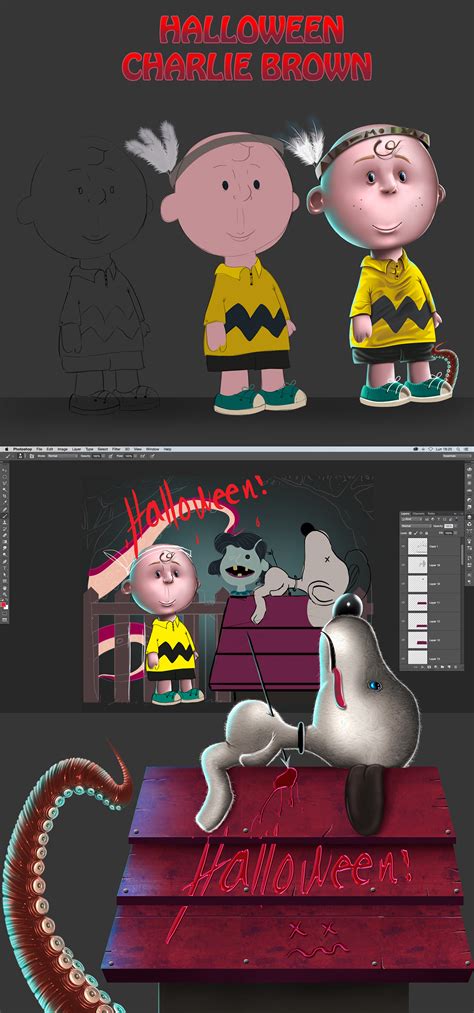The width and height of the screenshot is (474, 1013).
Task: Select the Crop tool
Action: point(5,496)
